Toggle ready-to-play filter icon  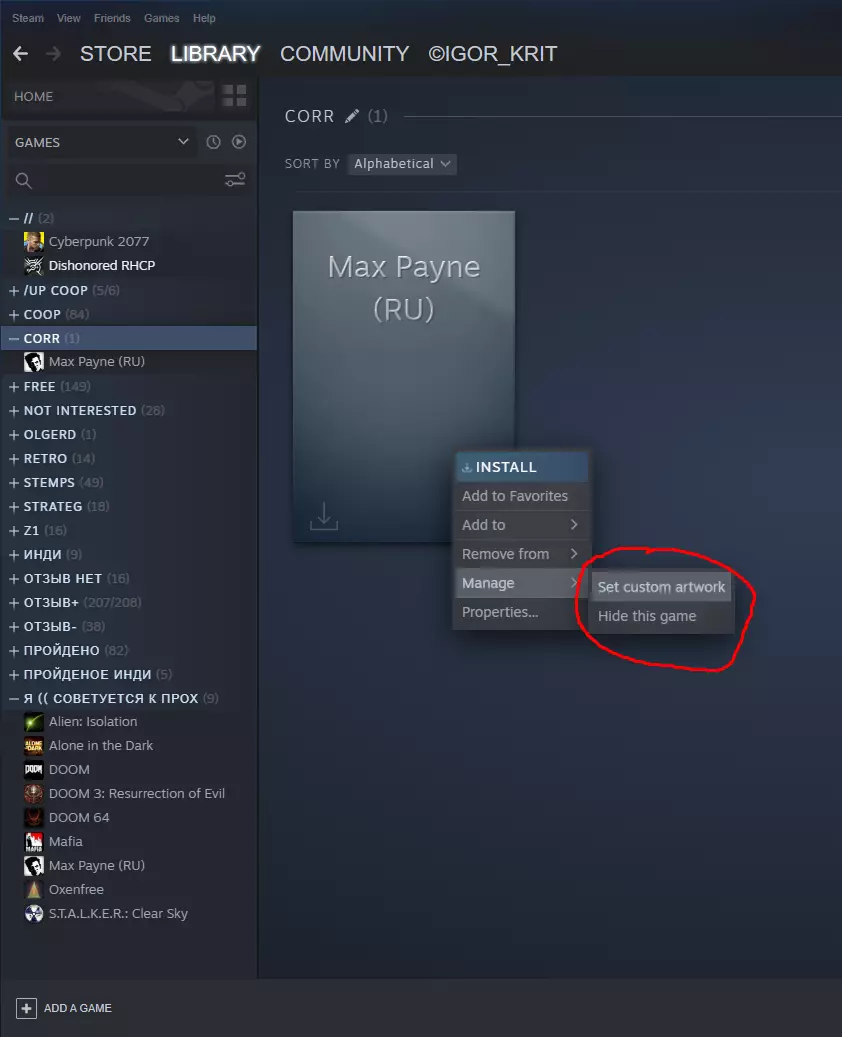(239, 142)
